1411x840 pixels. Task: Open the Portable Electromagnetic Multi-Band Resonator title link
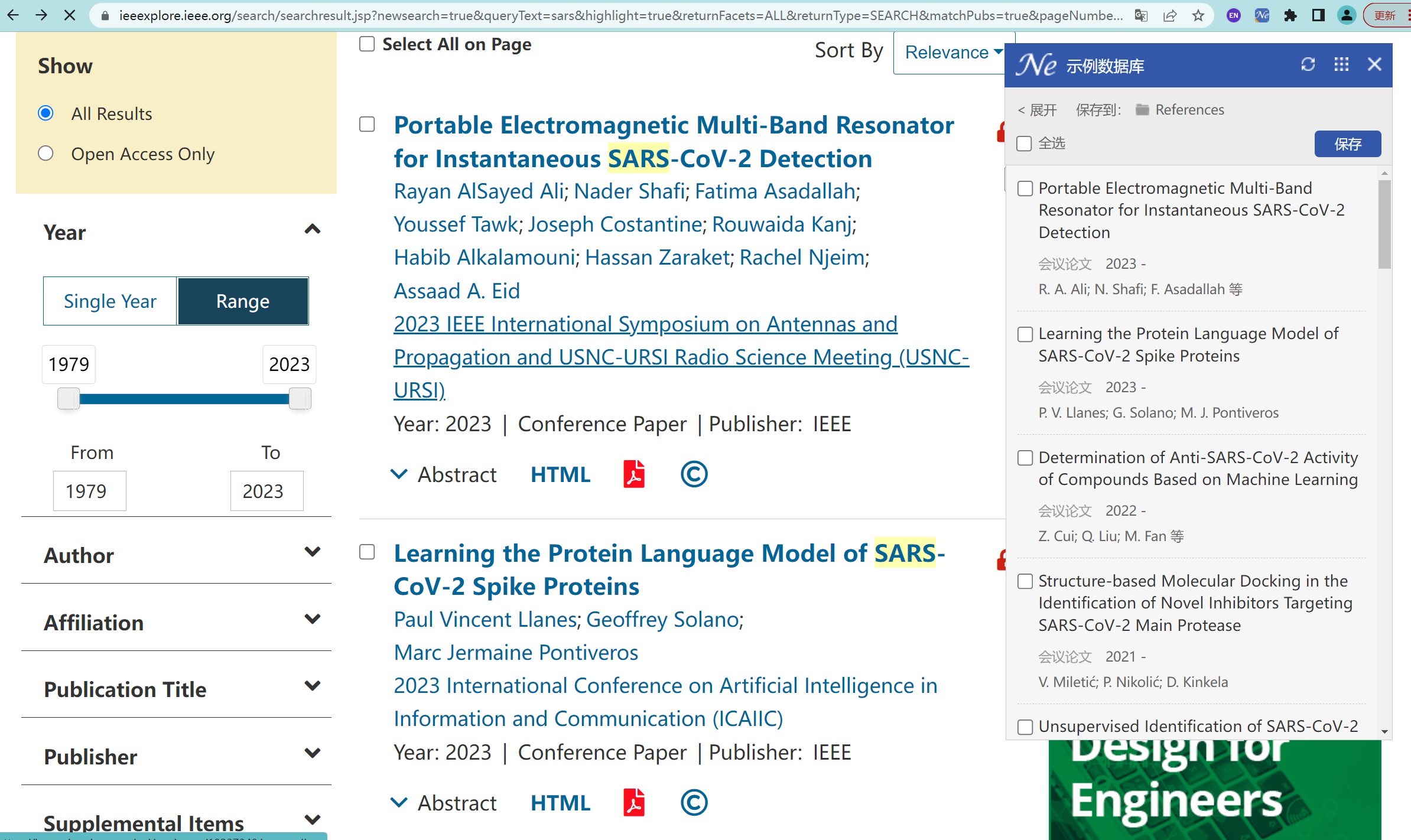click(x=674, y=142)
